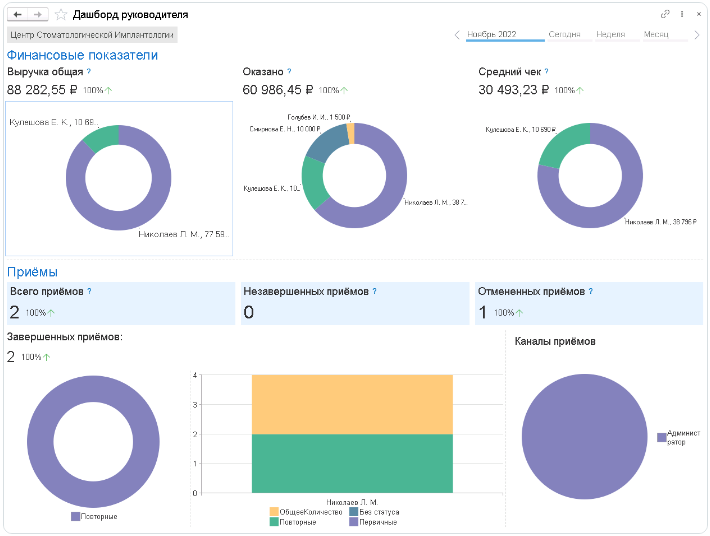Image resolution: width=710 pixels, height=536 pixels.
Task: Click ОбщееКоличество legend color swatch
Action: tap(274, 512)
